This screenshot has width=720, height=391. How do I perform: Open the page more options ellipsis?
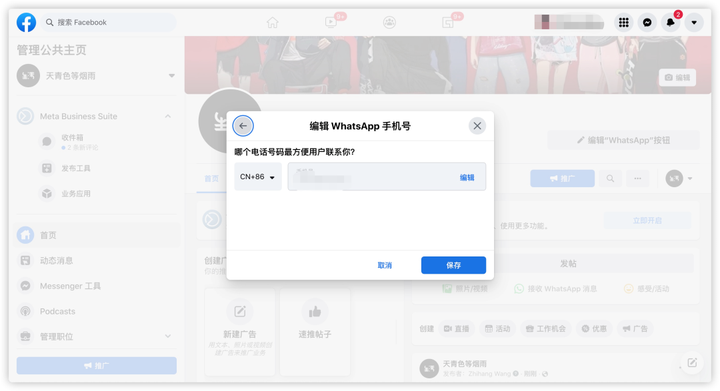pos(638,178)
